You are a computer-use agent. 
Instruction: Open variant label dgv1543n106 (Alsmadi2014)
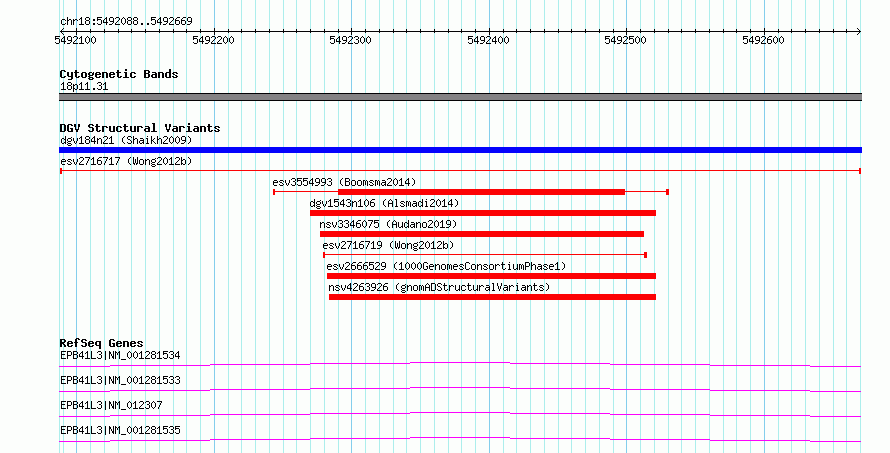(x=384, y=203)
